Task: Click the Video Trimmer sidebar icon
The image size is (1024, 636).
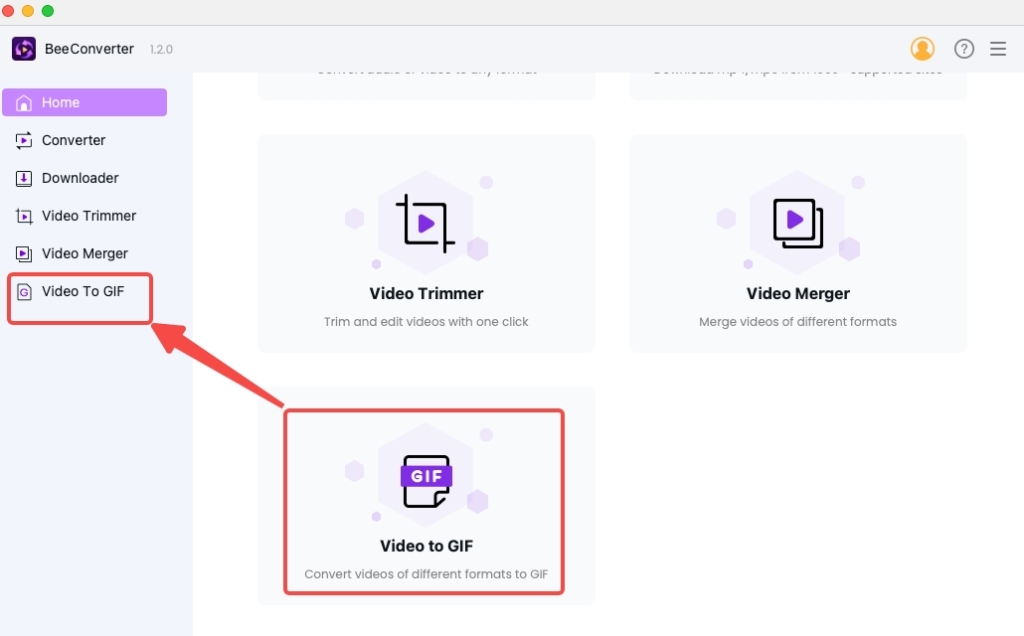Action: coord(23,216)
